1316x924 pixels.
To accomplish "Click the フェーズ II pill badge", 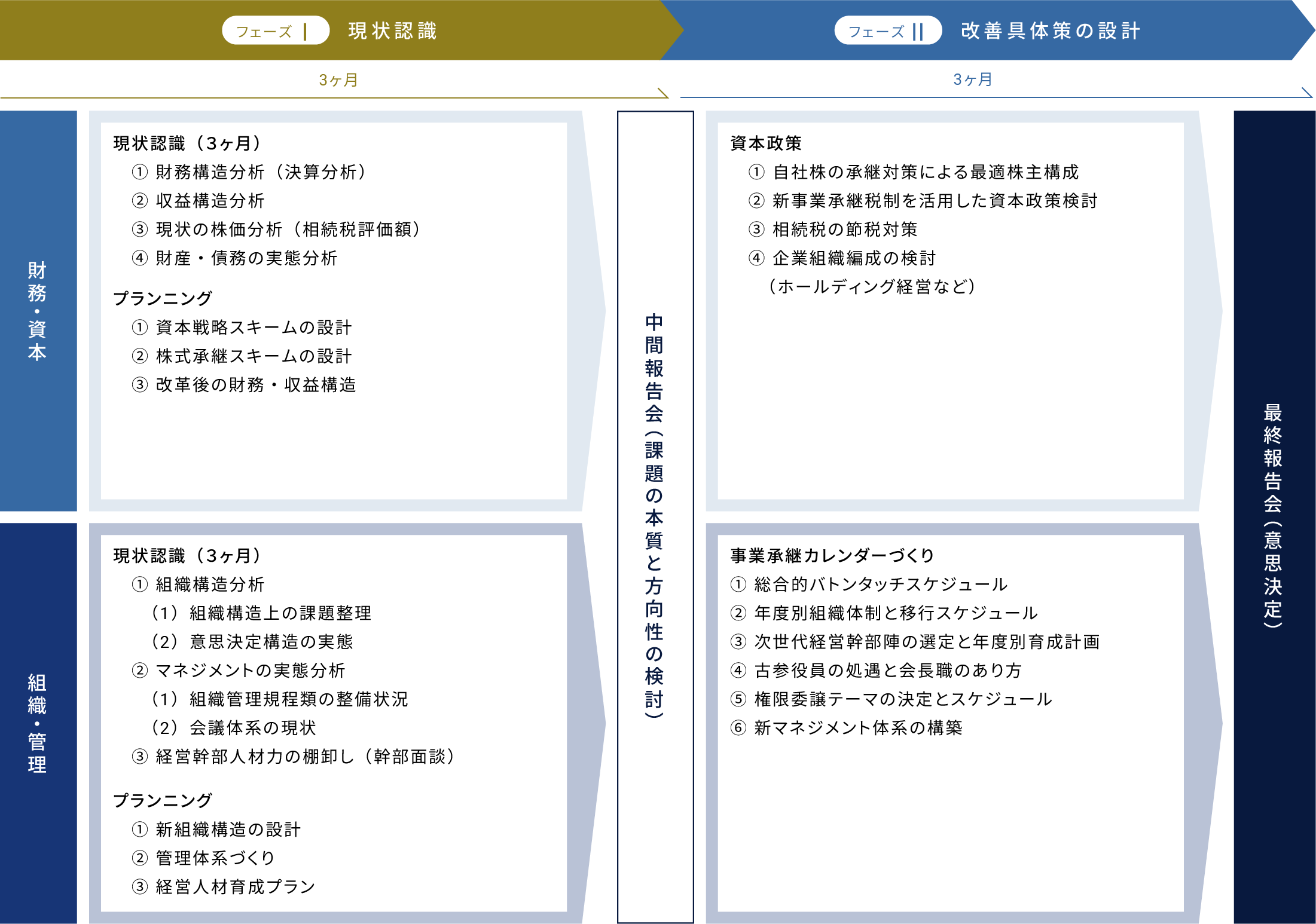I will 887,30.
